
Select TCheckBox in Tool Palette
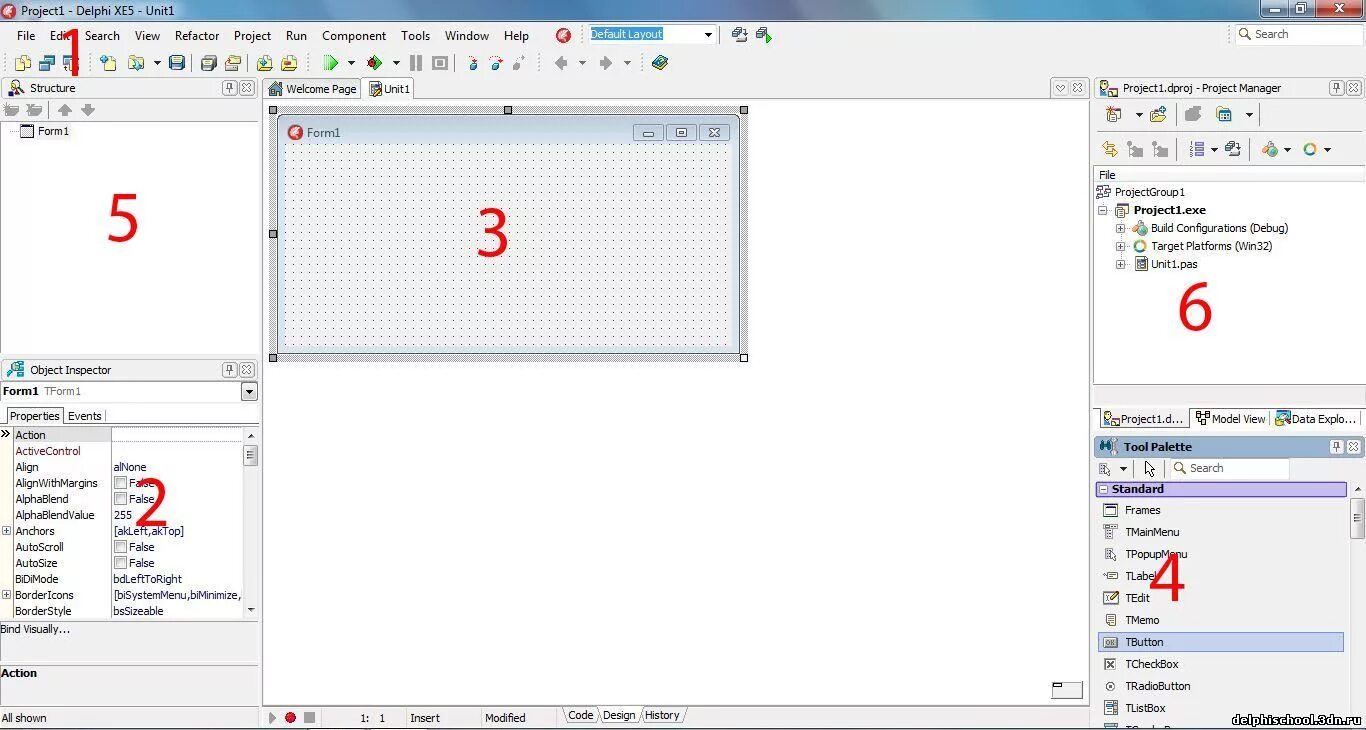pyautogui.click(x=1221, y=664)
